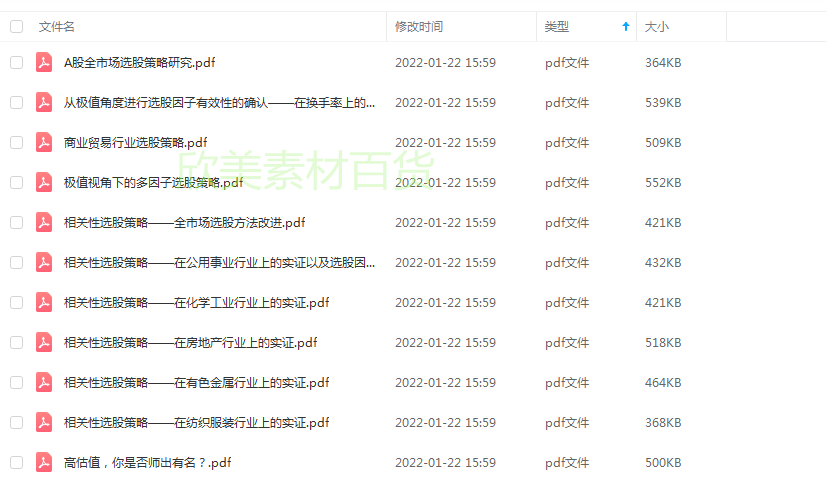Image resolution: width=826 pixels, height=493 pixels.
Task: Click size value 368KB
Action: point(663,423)
